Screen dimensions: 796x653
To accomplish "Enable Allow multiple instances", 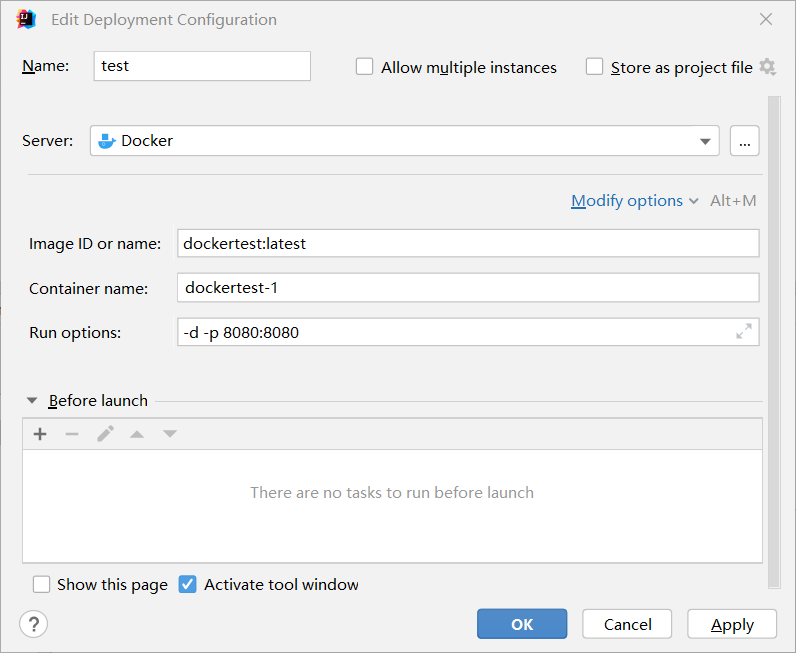I will pyautogui.click(x=365, y=67).
